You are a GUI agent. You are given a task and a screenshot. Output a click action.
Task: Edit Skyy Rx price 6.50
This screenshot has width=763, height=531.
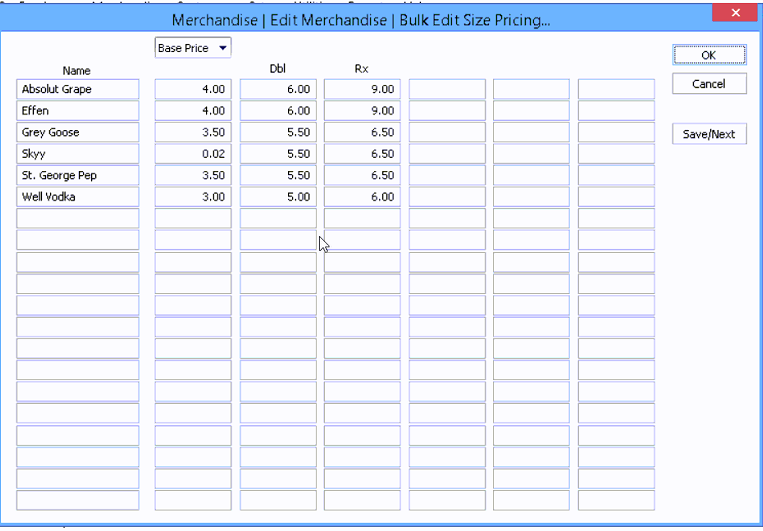point(363,154)
